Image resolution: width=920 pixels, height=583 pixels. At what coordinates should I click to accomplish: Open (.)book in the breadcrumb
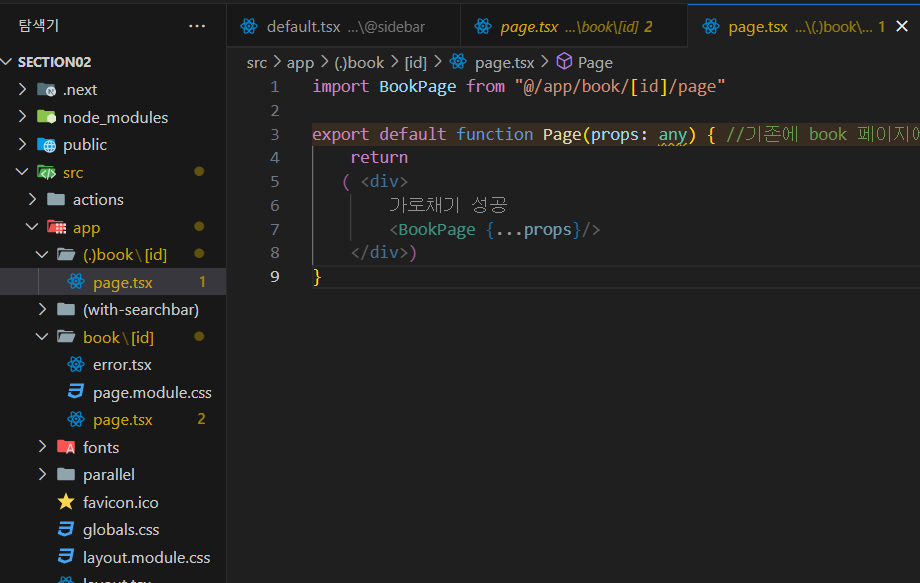[359, 63]
